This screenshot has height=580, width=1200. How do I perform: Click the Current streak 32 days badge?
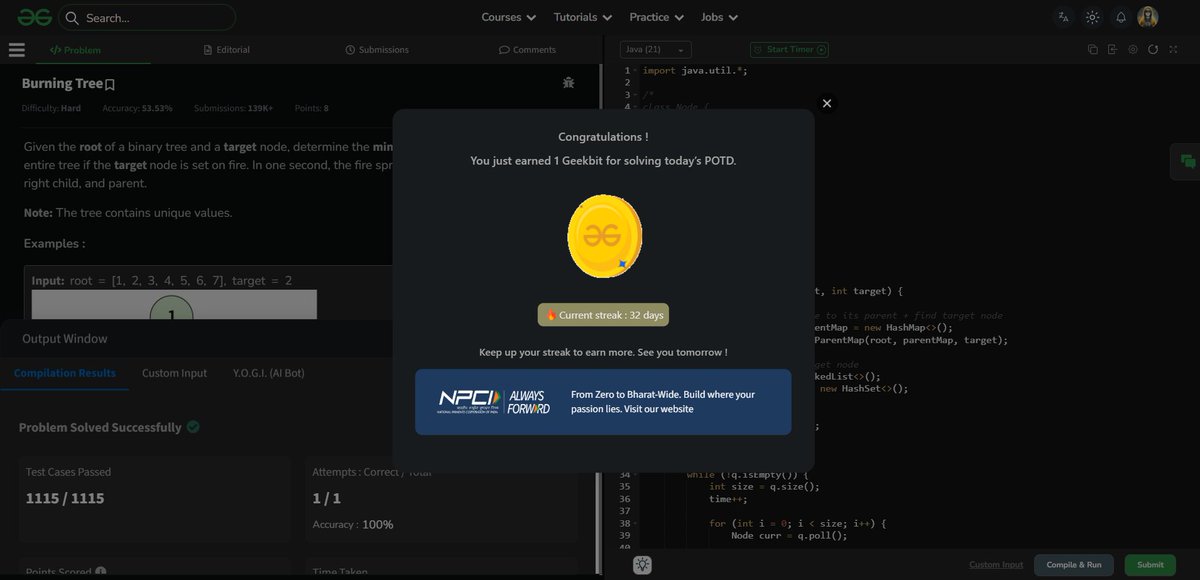tap(603, 315)
